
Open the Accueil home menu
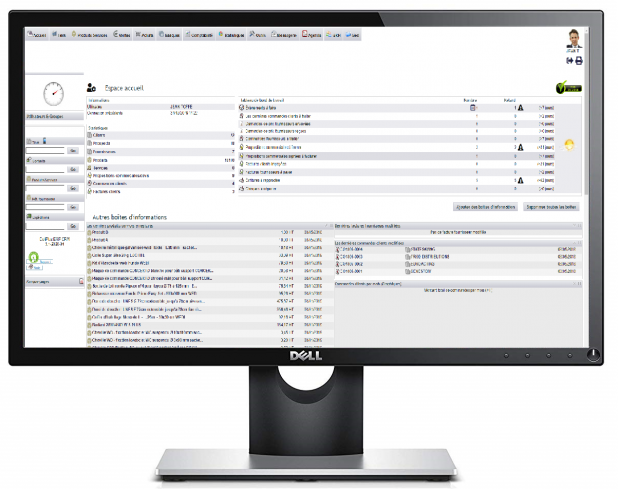pos(37,35)
